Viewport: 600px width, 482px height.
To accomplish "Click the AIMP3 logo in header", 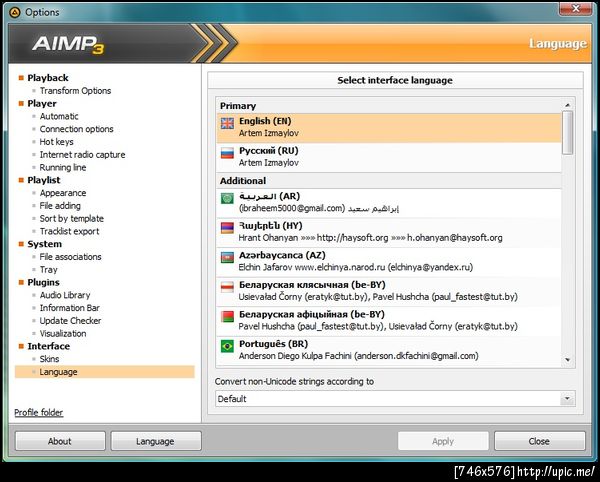I will 68,44.
